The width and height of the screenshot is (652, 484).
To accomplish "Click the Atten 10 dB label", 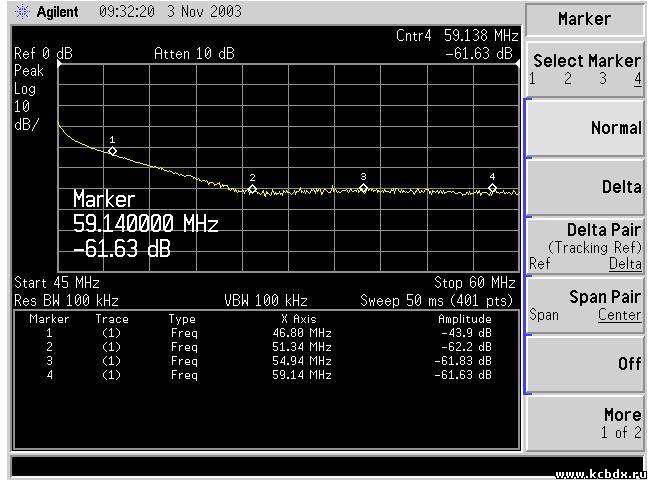I will coord(194,54).
